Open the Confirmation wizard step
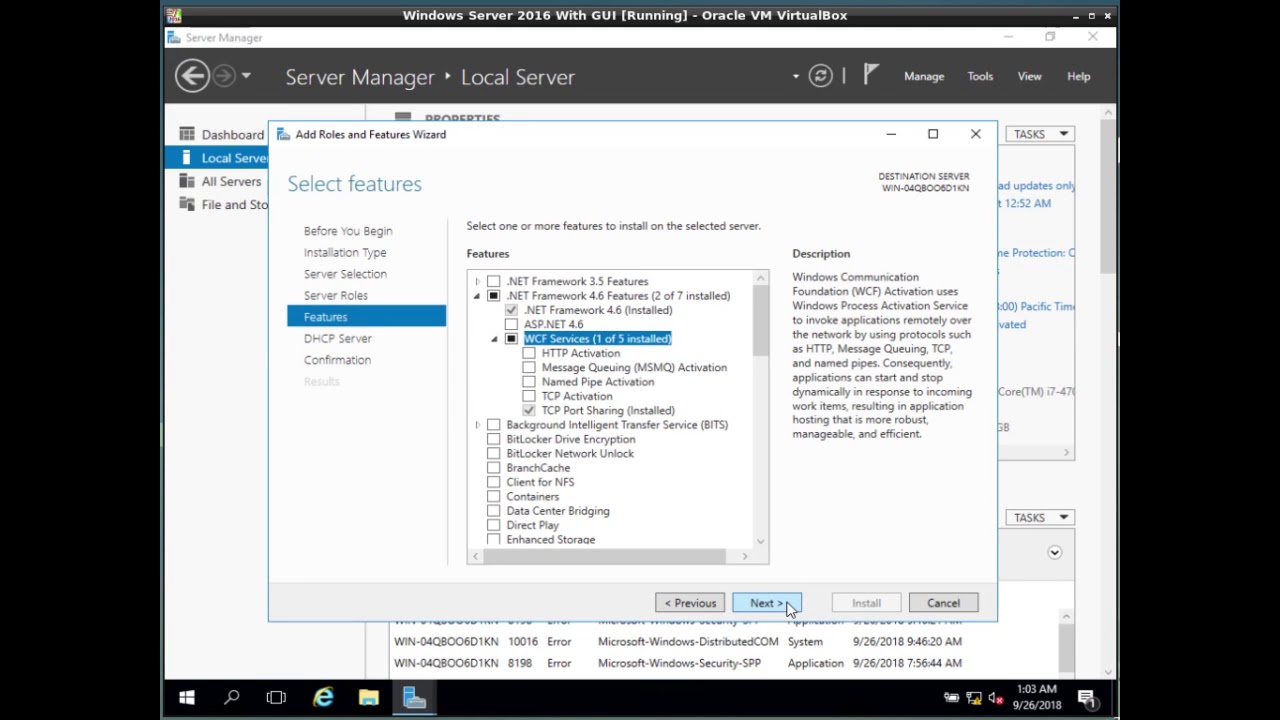The height and width of the screenshot is (720, 1280). 337,360
